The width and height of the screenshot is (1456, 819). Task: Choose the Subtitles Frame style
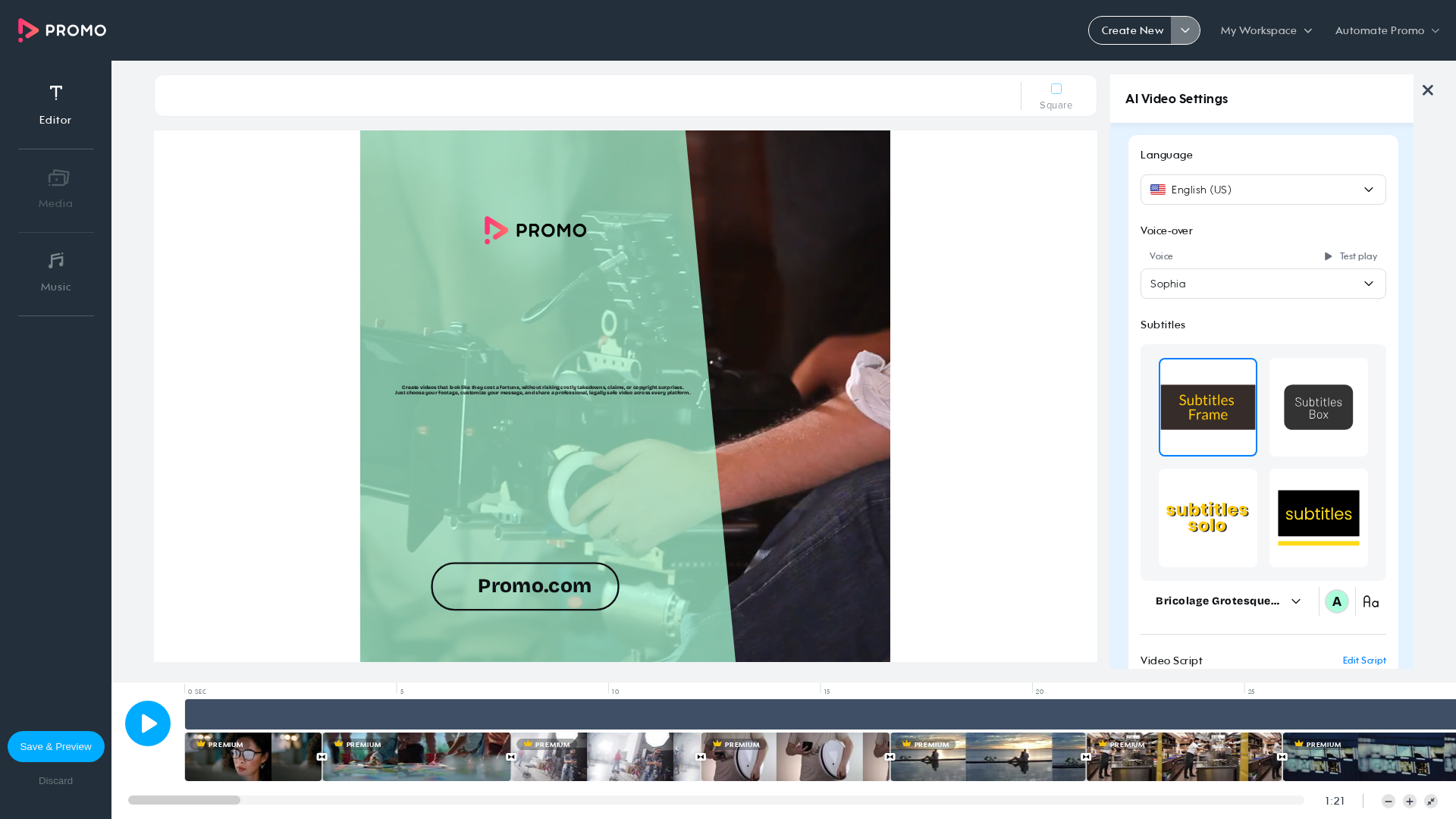point(1208,407)
